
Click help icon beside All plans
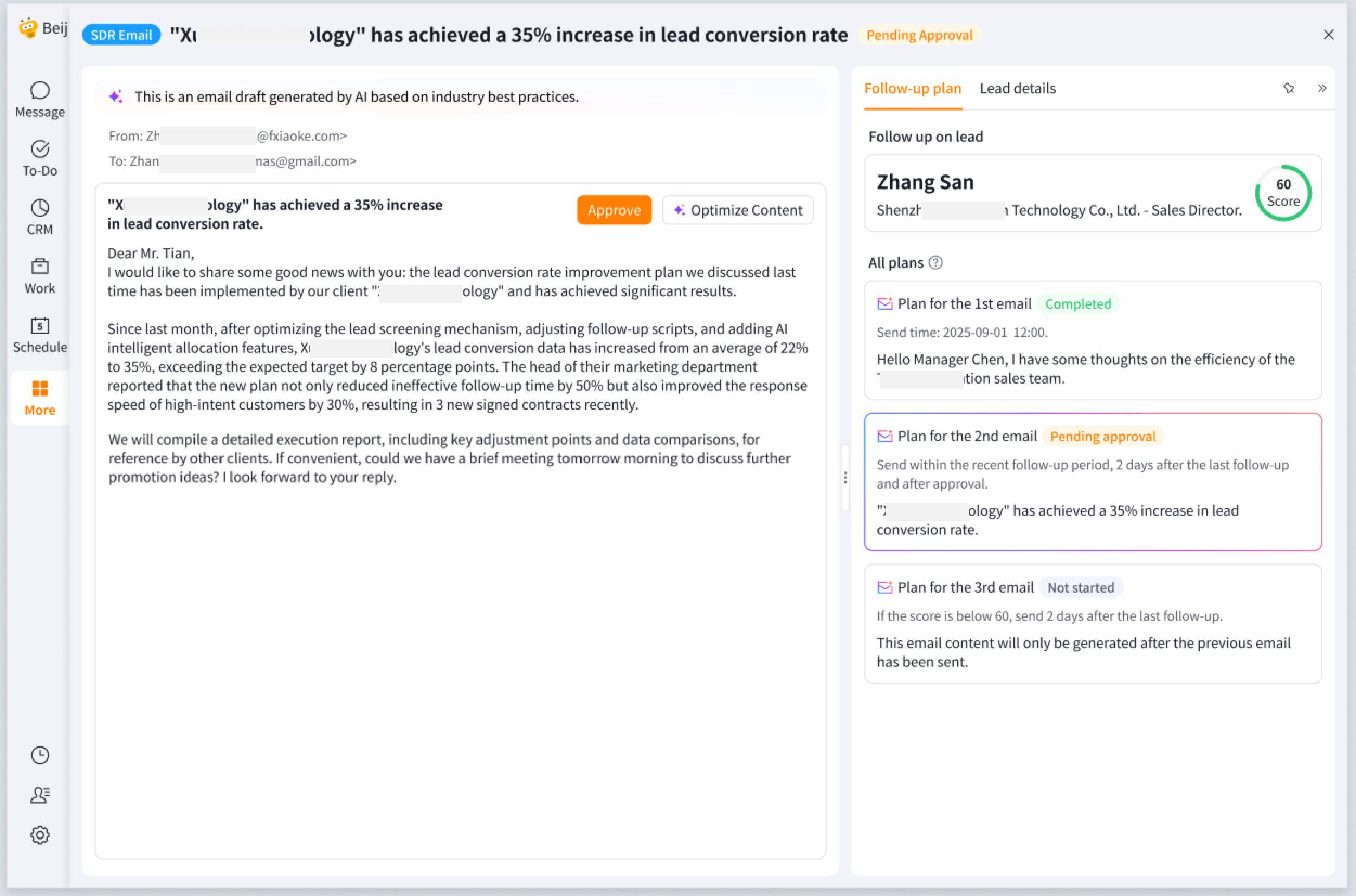[935, 262]
